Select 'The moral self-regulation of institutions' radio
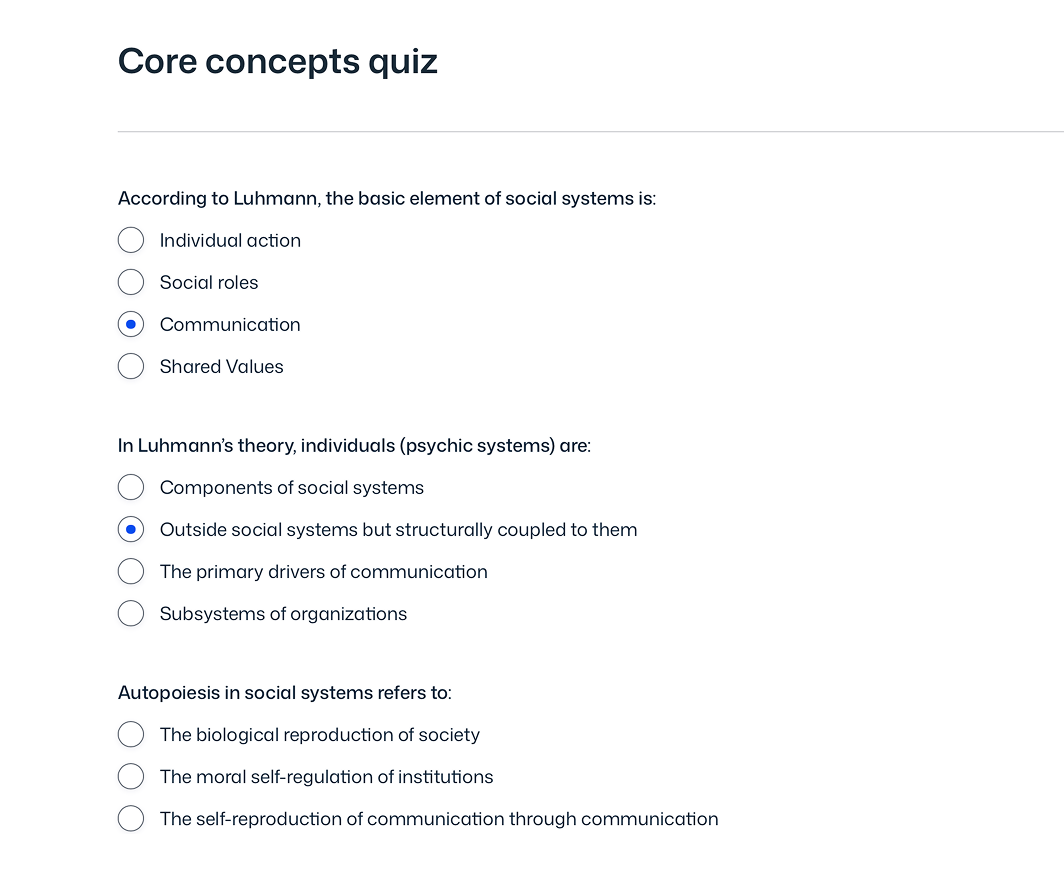Image resolution: width=1064 pixels, height=875 pixels. (x=131, y=777)
